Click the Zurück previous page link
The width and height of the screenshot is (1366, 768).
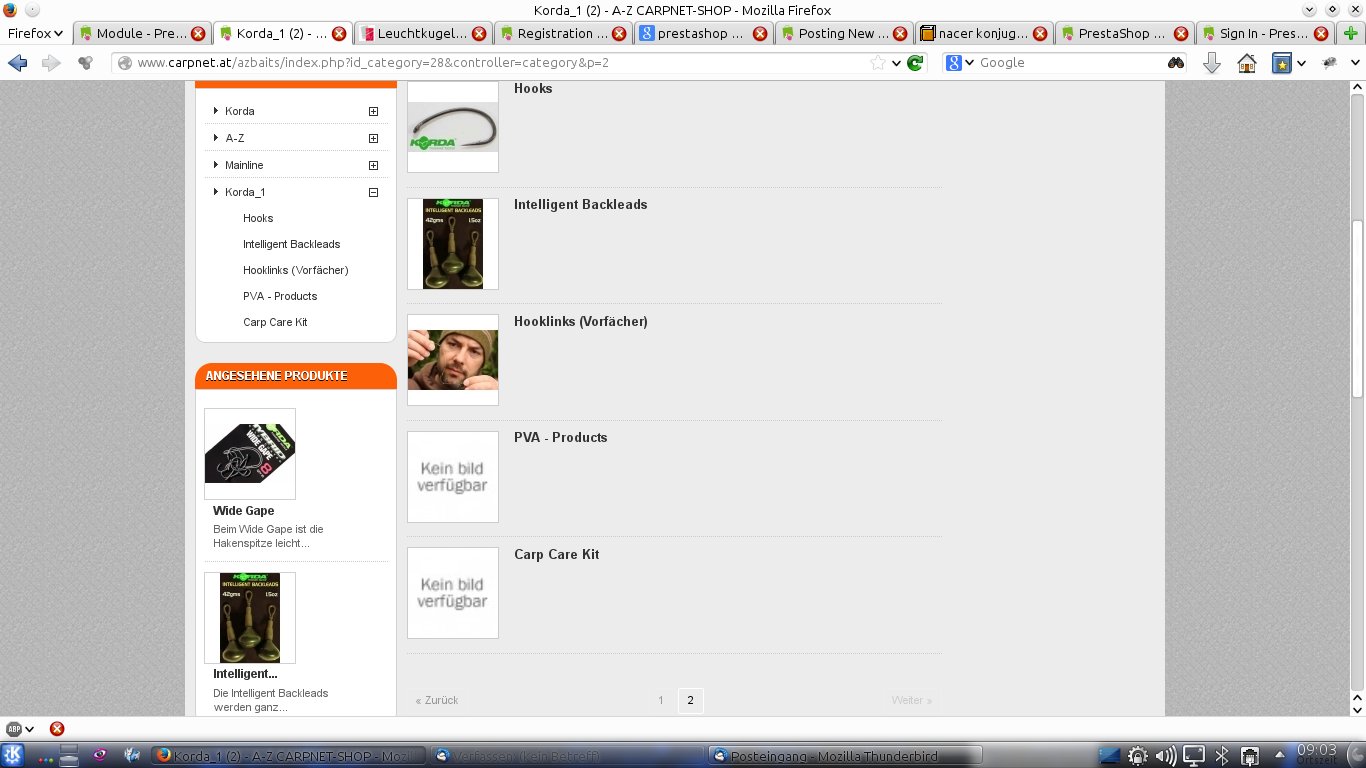(x=437, y=700)
